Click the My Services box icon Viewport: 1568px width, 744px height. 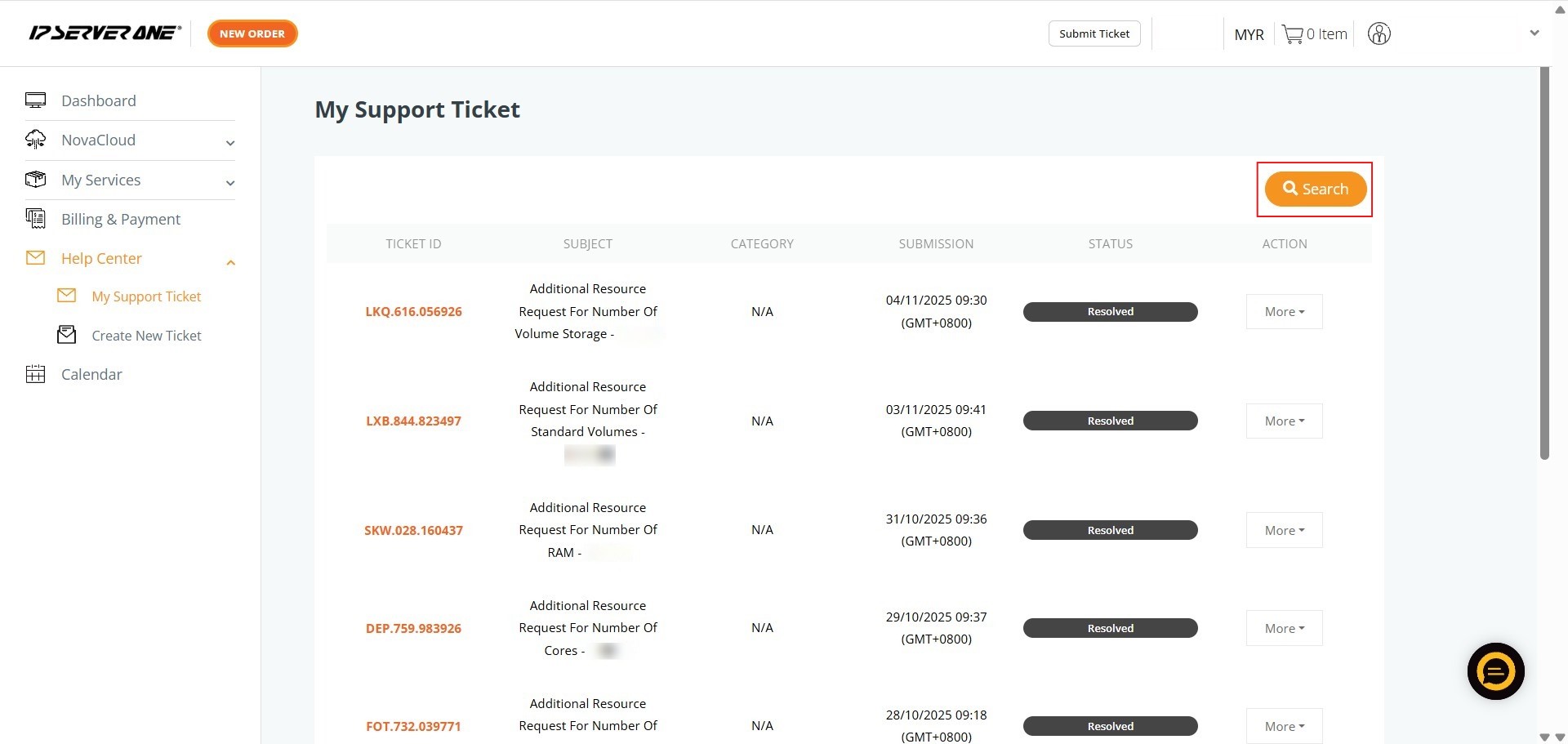click(35, 180)
